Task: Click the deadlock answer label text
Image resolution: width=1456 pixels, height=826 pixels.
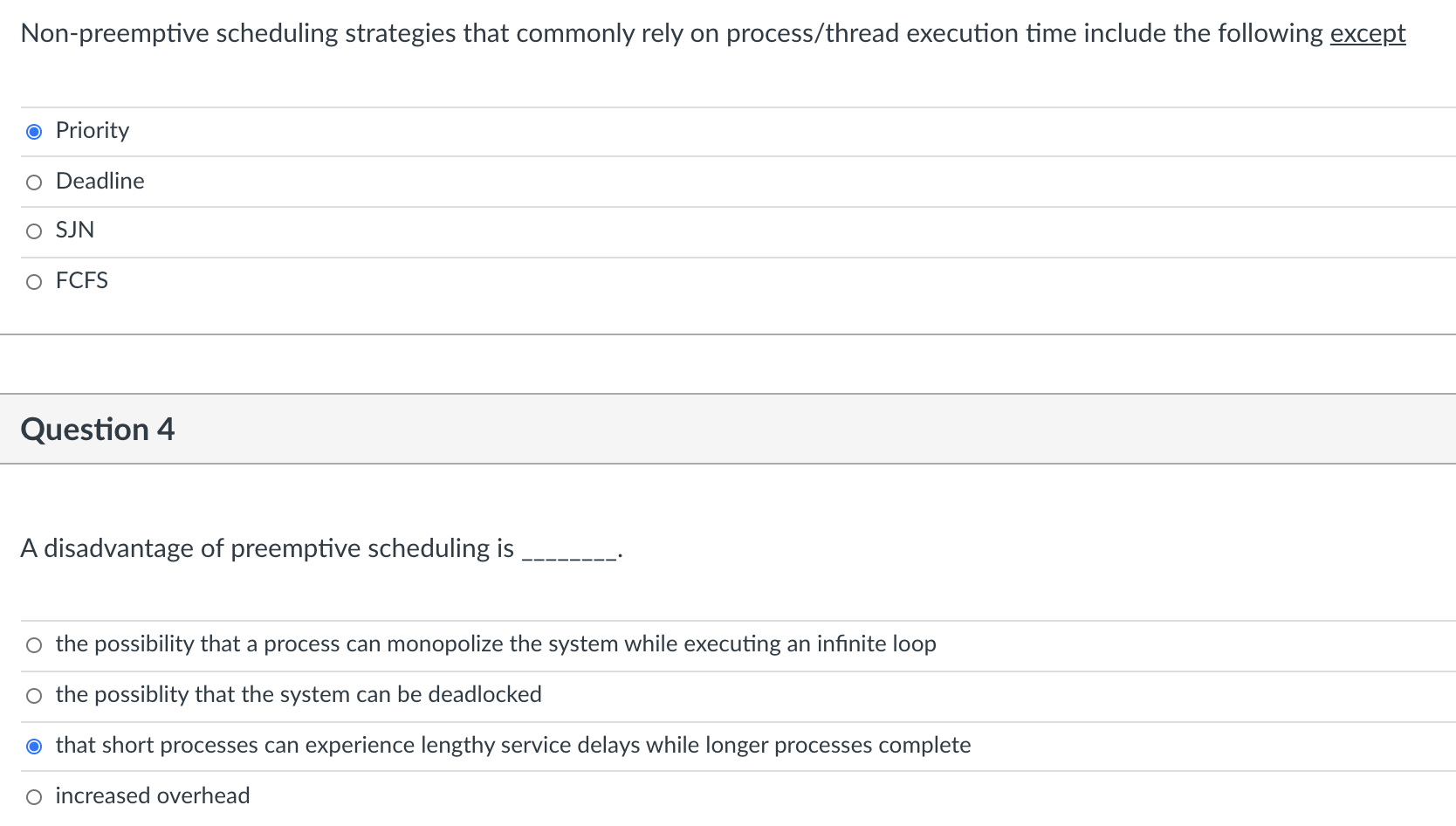Action: (298, 695)
